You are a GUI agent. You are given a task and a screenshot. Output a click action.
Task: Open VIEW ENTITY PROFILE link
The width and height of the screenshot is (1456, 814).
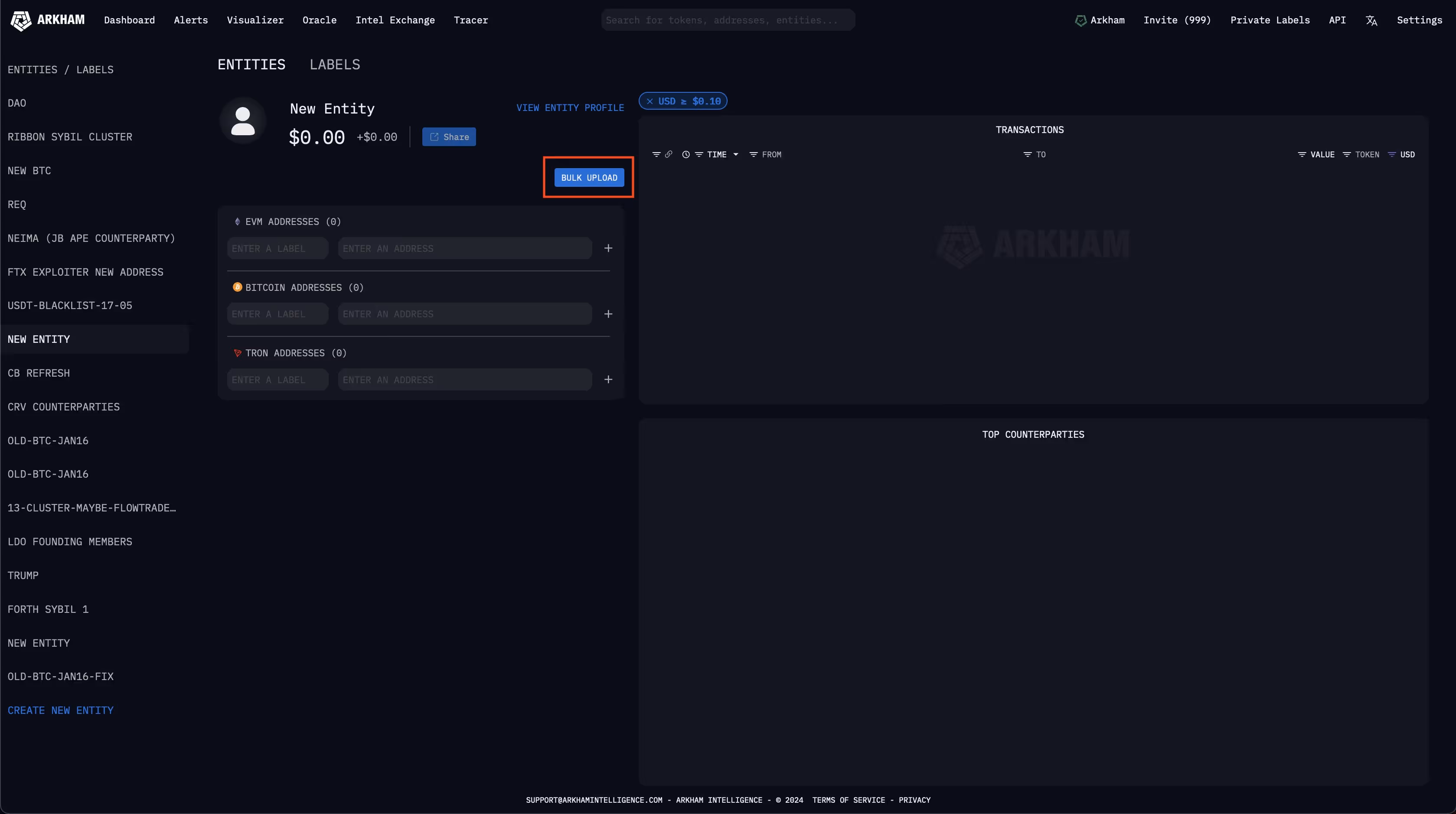[570, 107]
